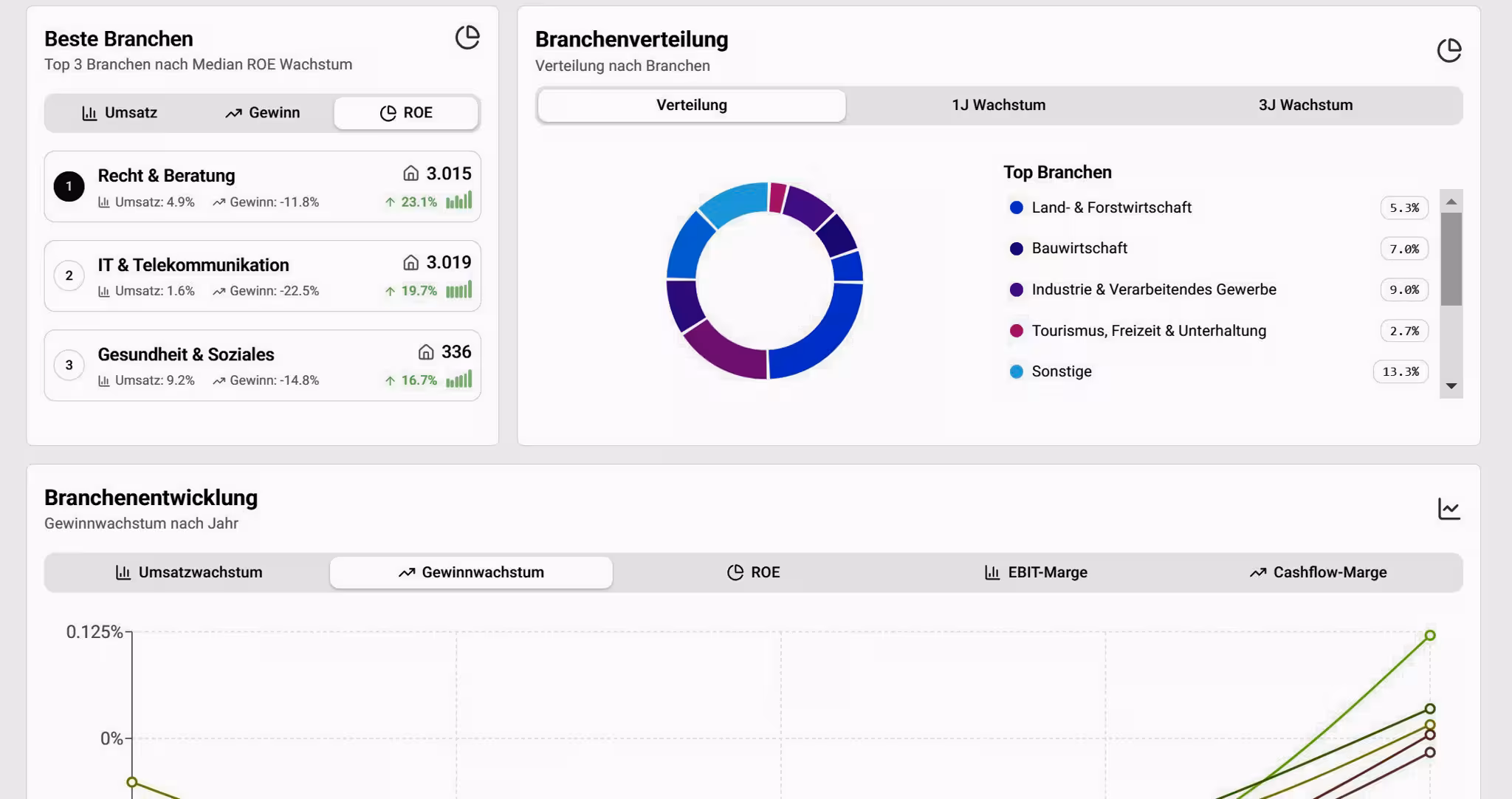Click the home icon next to 3.015
The width and height of the screenshot is (1512, 799).
click(413, 174)
